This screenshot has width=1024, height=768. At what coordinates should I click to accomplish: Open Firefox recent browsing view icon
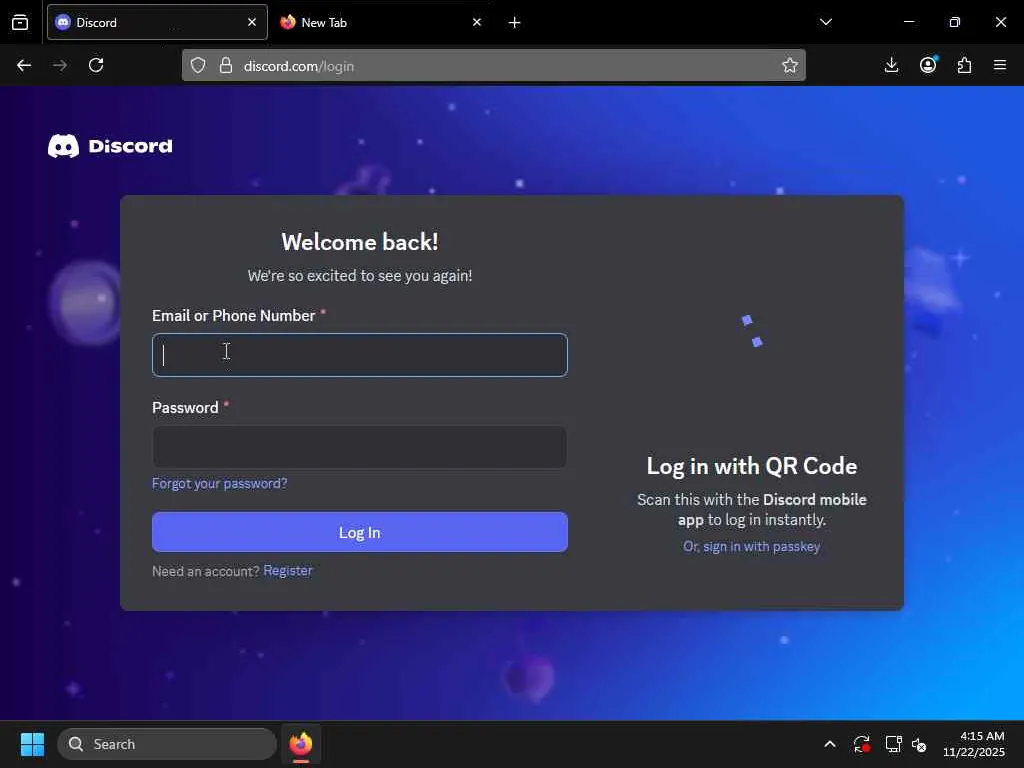click(x=20, y=22)
